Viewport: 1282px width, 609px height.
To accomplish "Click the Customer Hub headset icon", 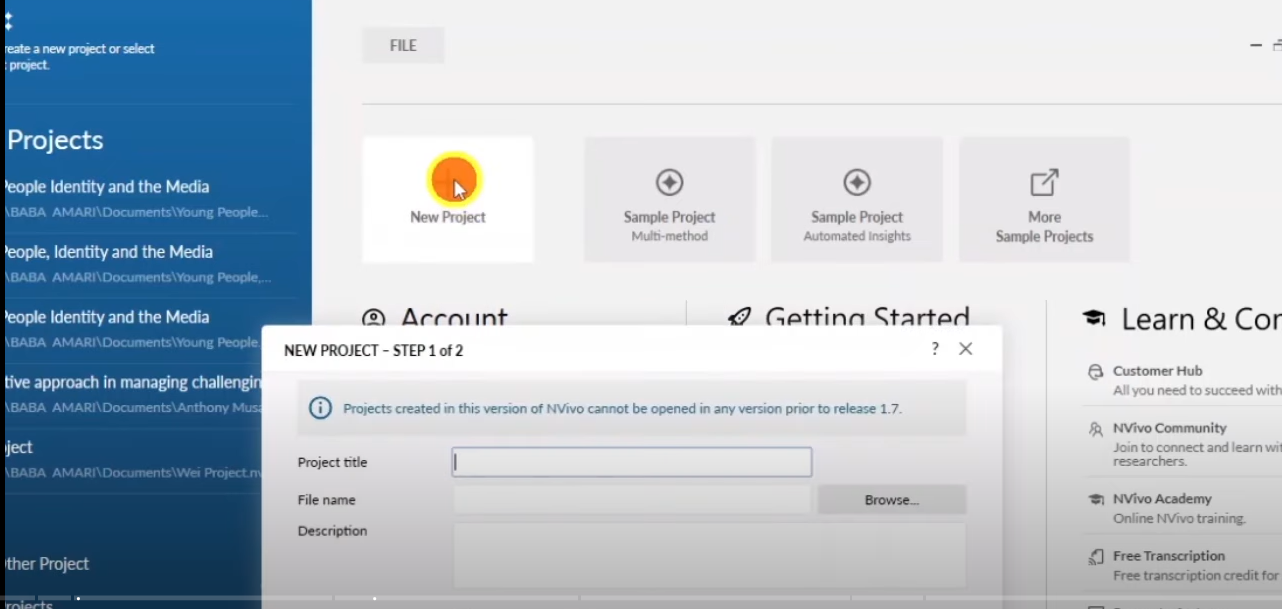I will point(1095,372).
